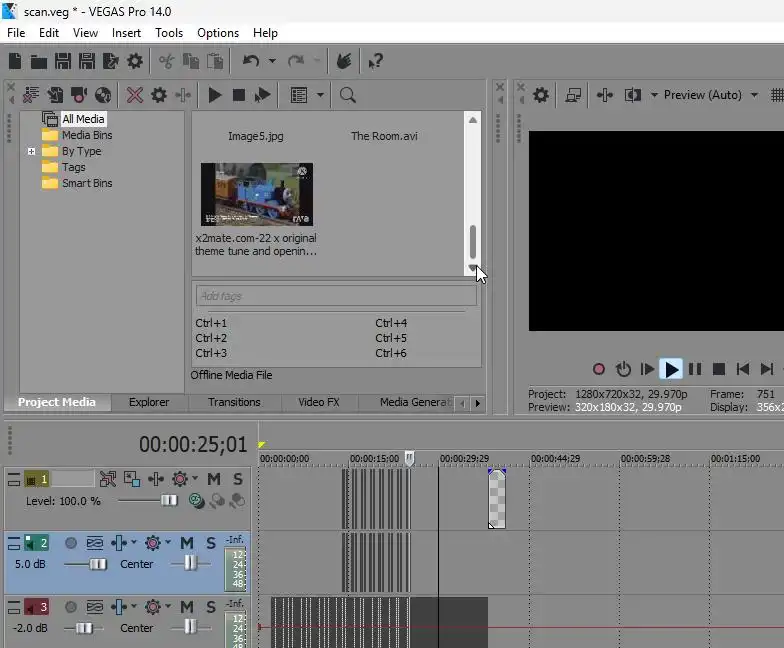Adjust audio track 3 pan slider
The image size is (784, 648).
click(190, 626)
